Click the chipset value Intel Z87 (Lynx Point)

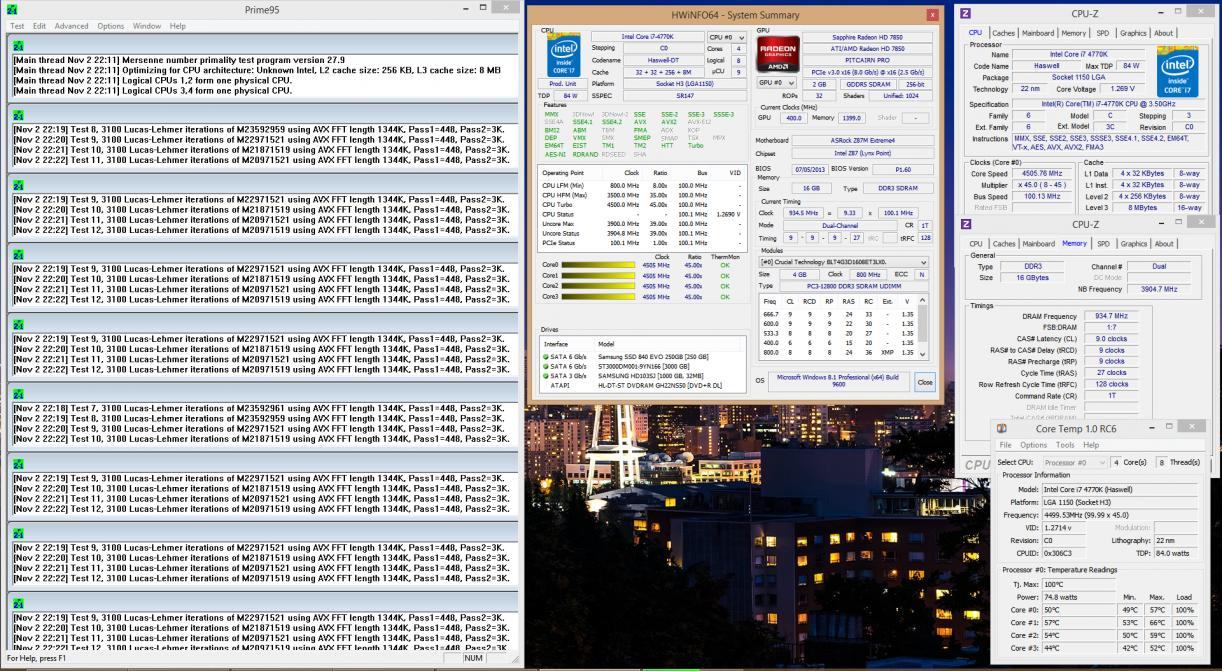[861, 153]
